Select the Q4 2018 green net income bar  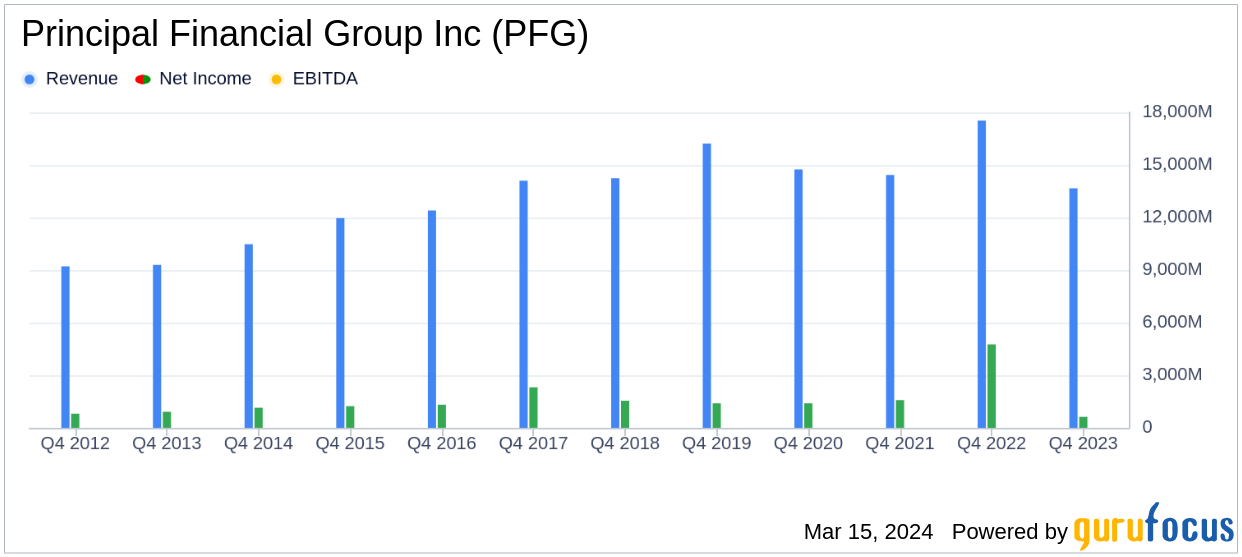coord(625,414)
